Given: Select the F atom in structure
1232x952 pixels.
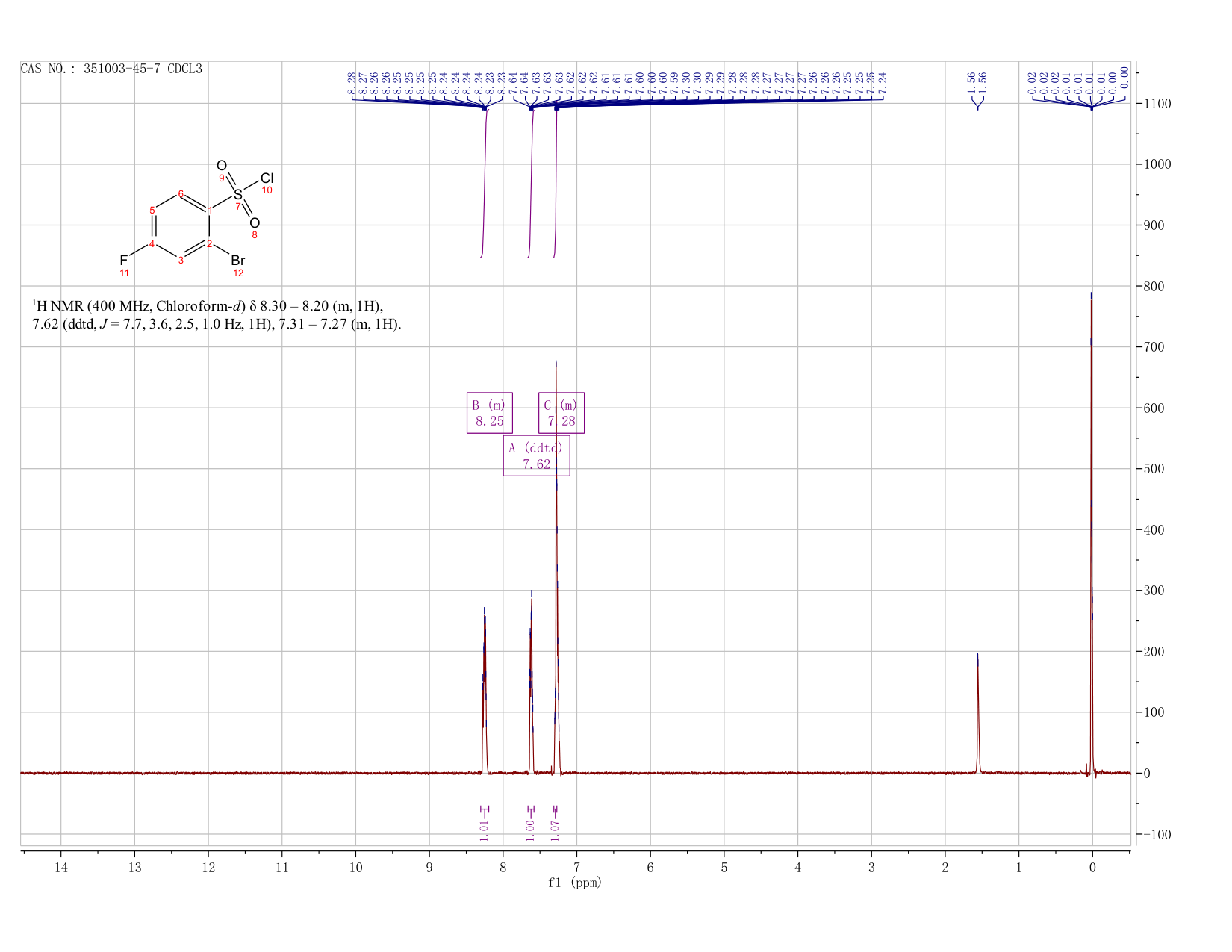Looking at the screenshot, I should (124, 260).
